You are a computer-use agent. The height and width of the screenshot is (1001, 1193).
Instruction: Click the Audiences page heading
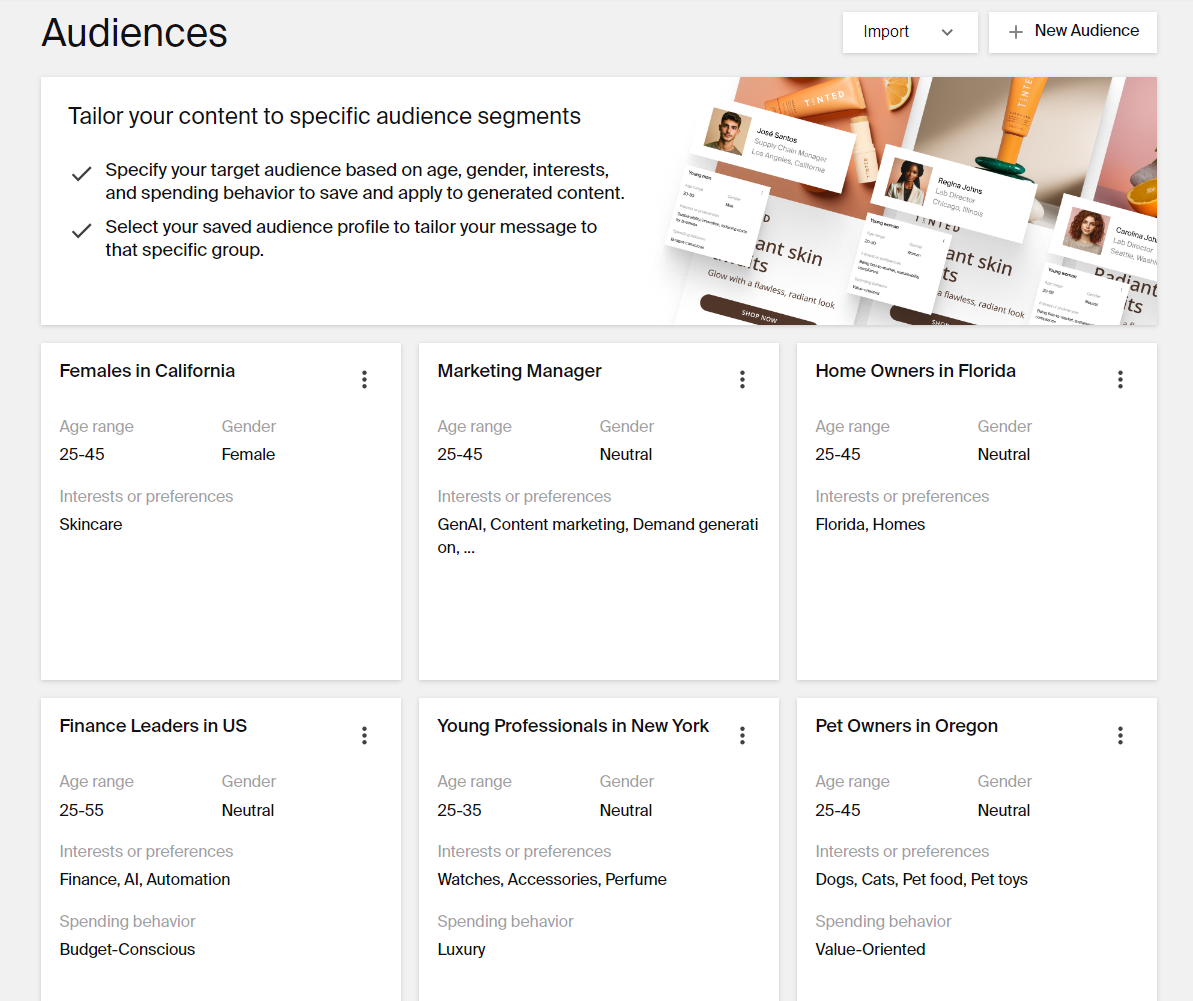[134, 33]
